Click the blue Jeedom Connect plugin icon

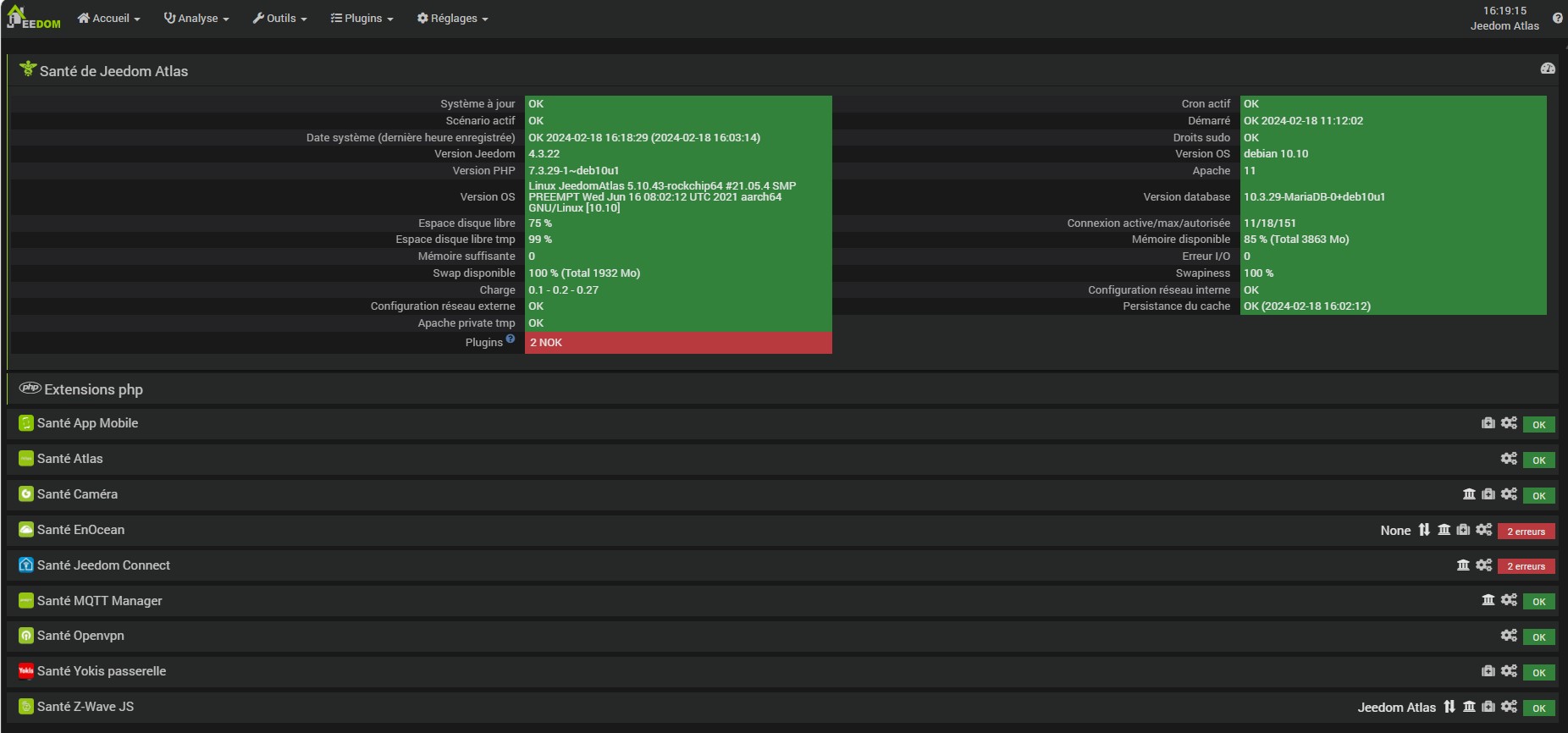[26, 565]
